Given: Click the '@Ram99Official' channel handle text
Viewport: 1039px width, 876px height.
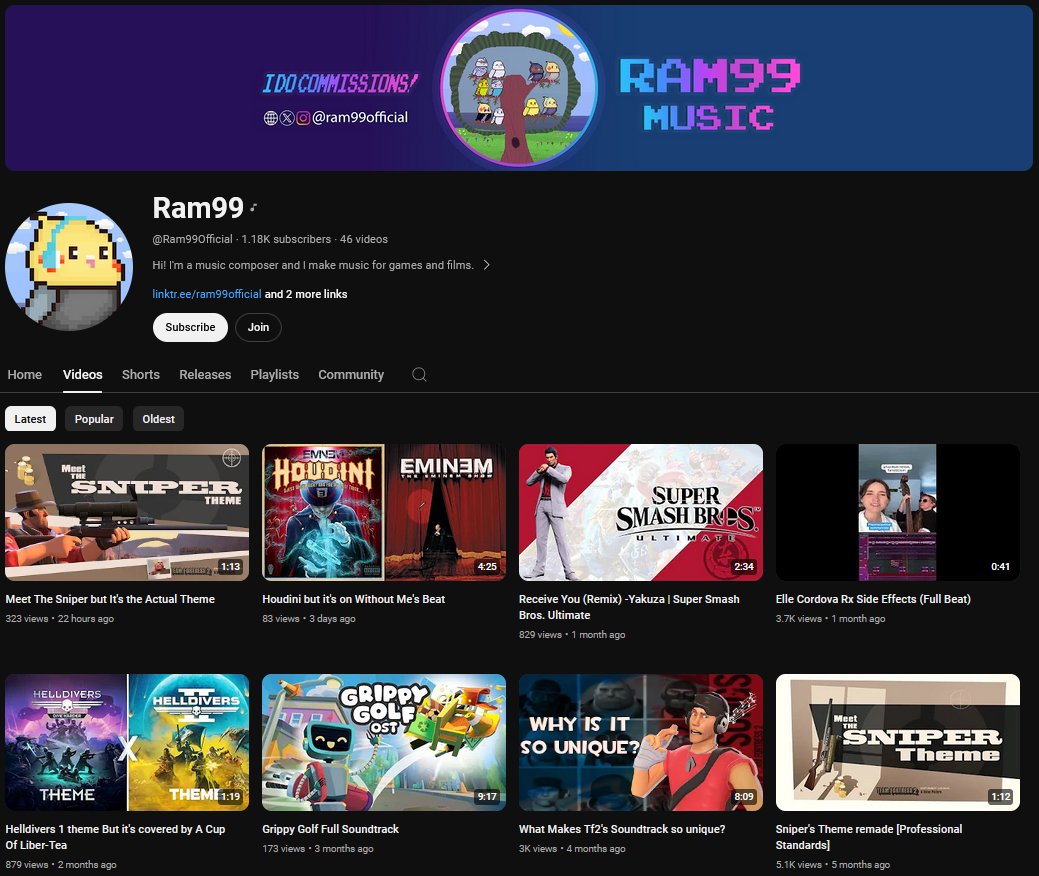Looking at the screenshot, I should coord(192,239).
